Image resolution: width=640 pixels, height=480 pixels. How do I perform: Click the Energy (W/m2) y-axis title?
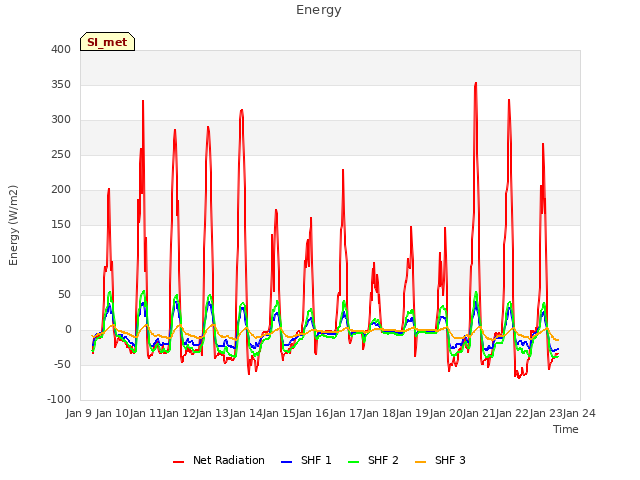(13, 225)
